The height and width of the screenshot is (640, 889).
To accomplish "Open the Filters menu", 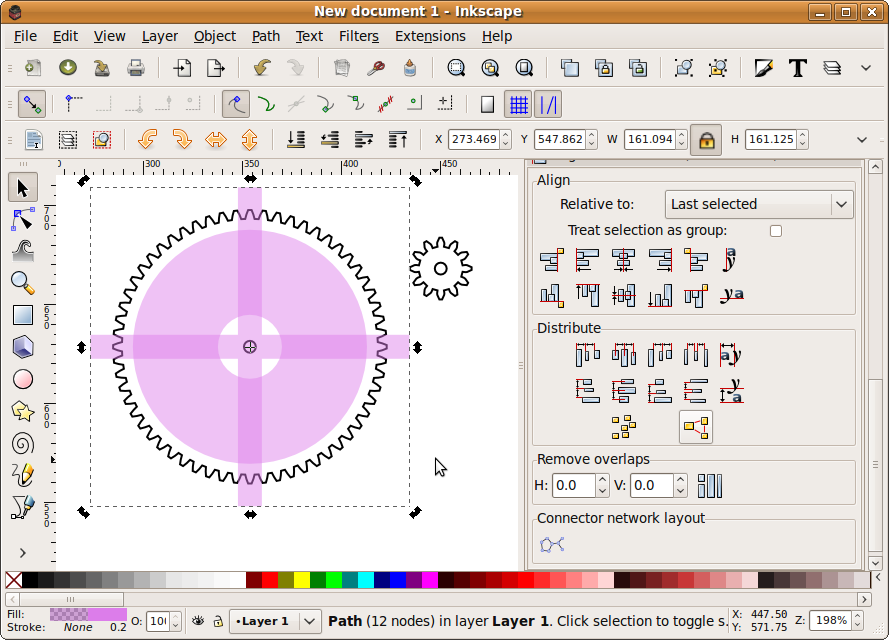I will click(x=359, y=36).
